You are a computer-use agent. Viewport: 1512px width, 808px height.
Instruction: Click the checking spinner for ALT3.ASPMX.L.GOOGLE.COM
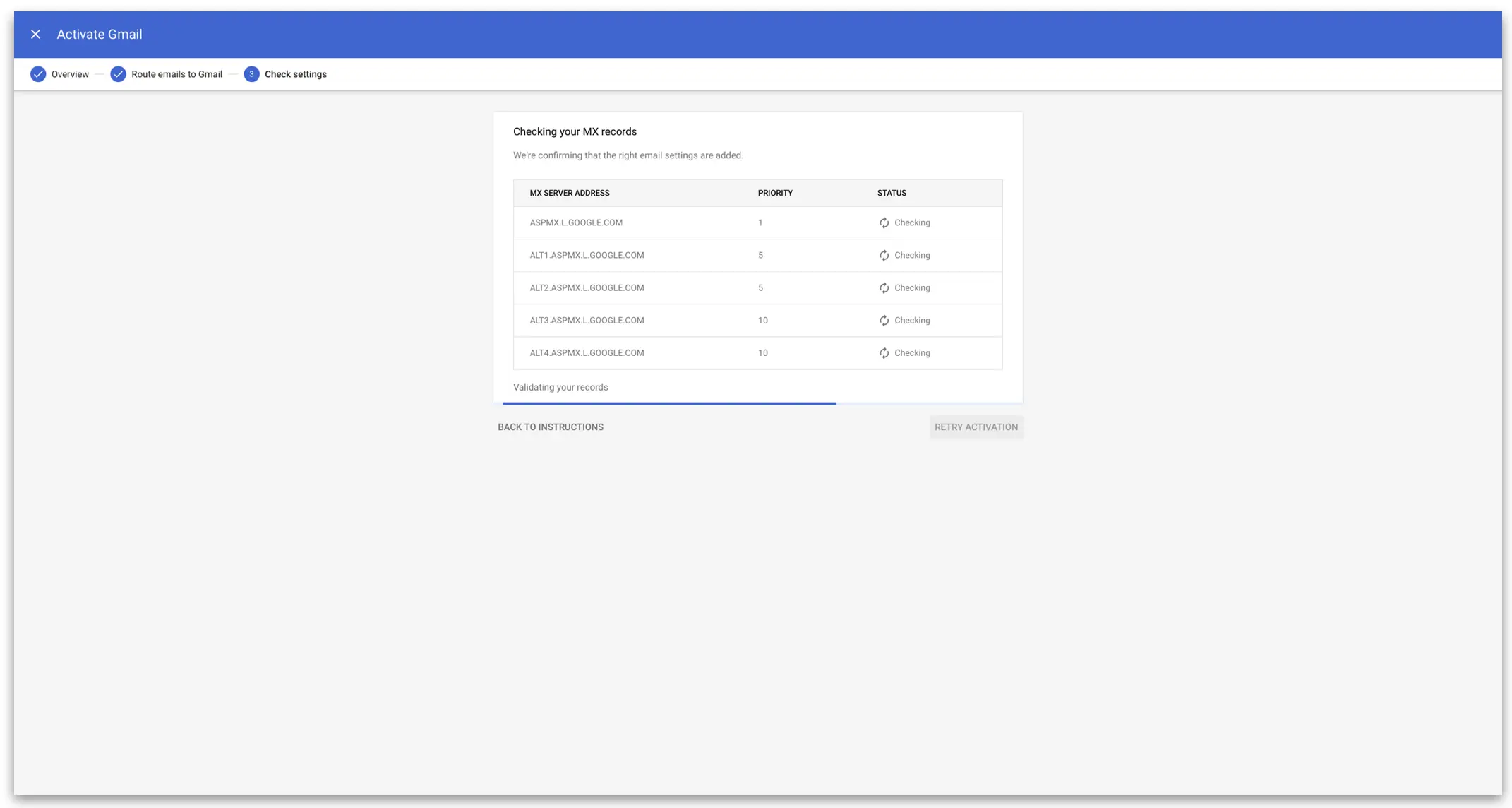pyautogui.click(x=884, y=320)
